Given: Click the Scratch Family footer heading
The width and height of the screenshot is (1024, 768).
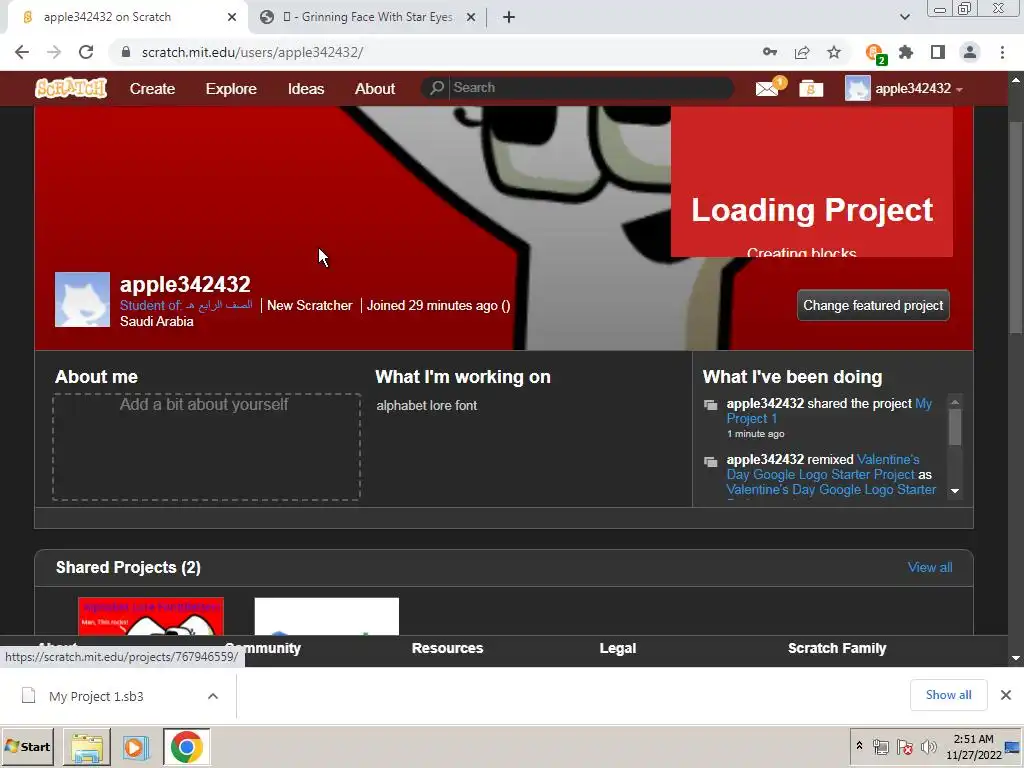Looking at the screenshot, I should pos(837,648).
